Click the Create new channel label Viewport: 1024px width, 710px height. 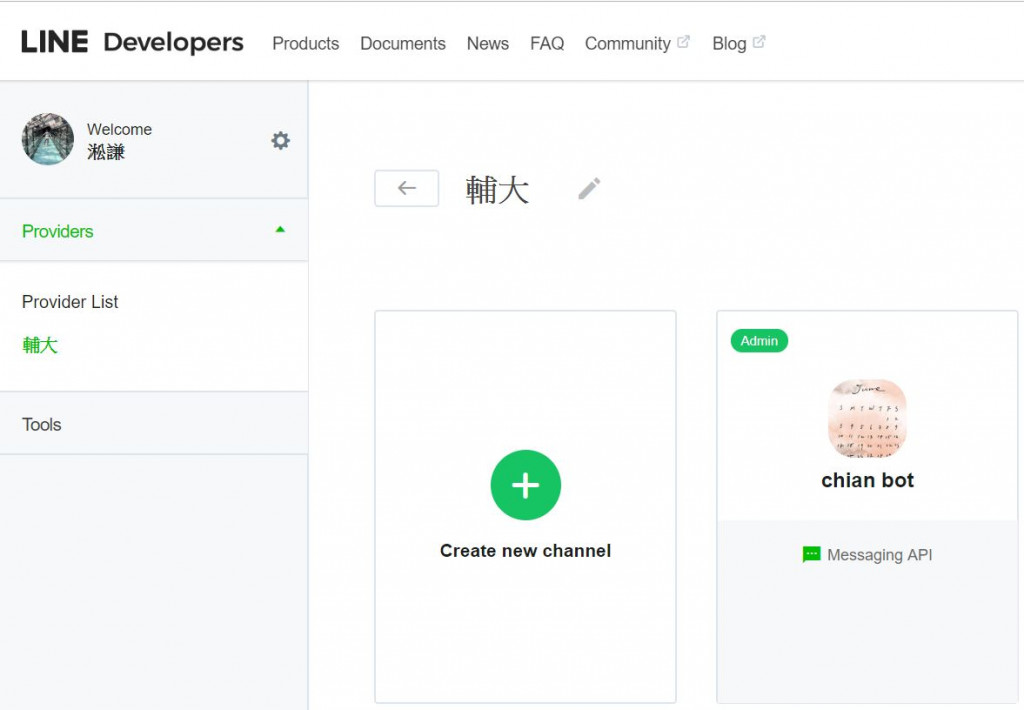(x=525, y=551)
